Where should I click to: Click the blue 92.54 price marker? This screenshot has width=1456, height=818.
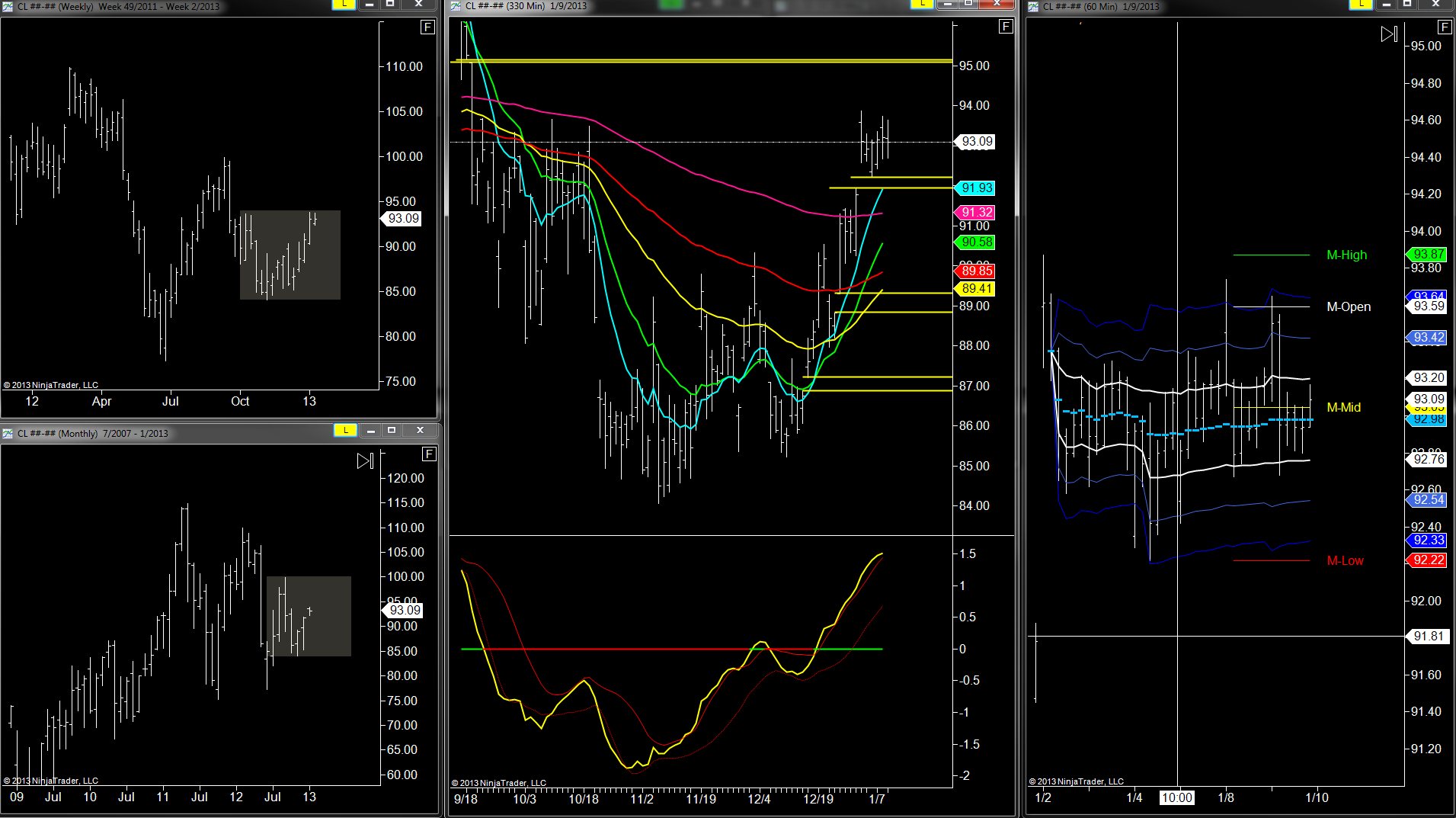pyautogui.click(x=1427, y=500)
